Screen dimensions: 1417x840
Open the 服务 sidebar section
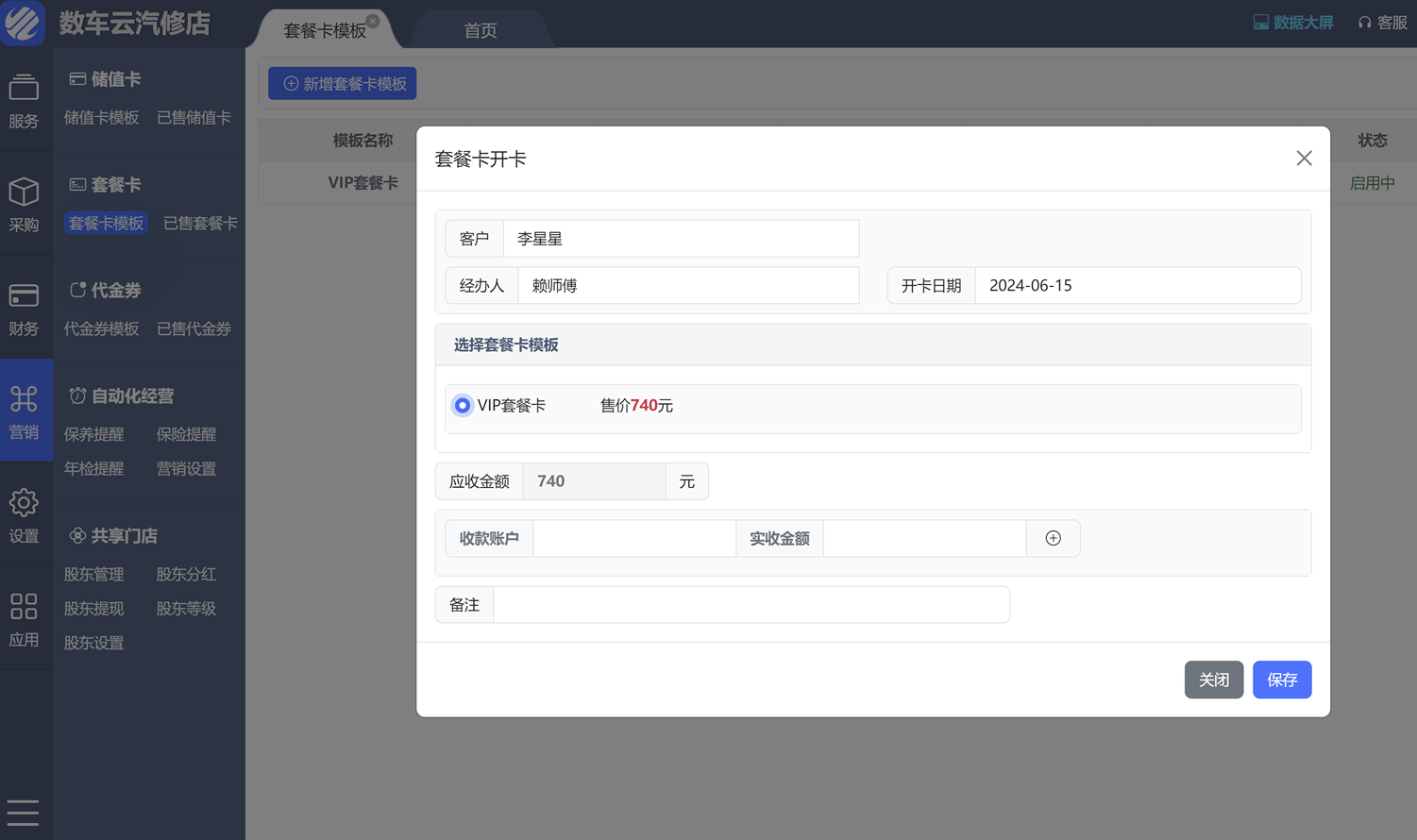tap(24, 101)
